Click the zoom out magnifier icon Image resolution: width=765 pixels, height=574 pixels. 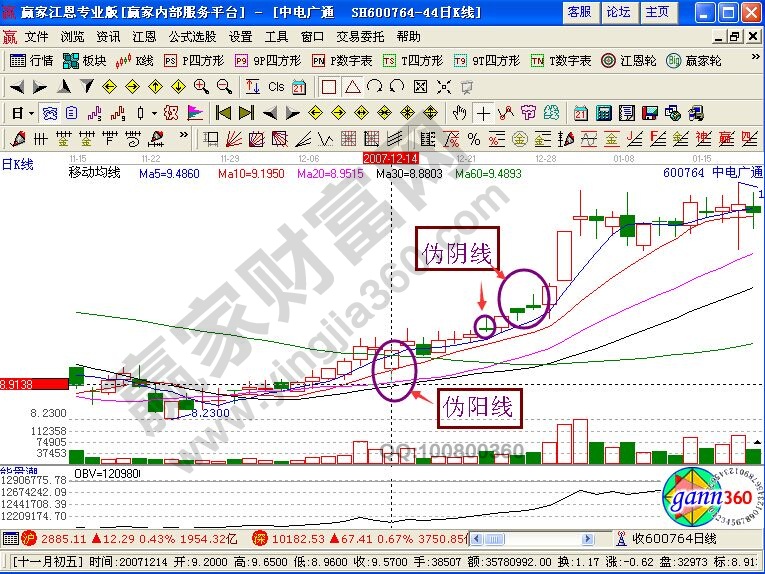pos(224,87)
